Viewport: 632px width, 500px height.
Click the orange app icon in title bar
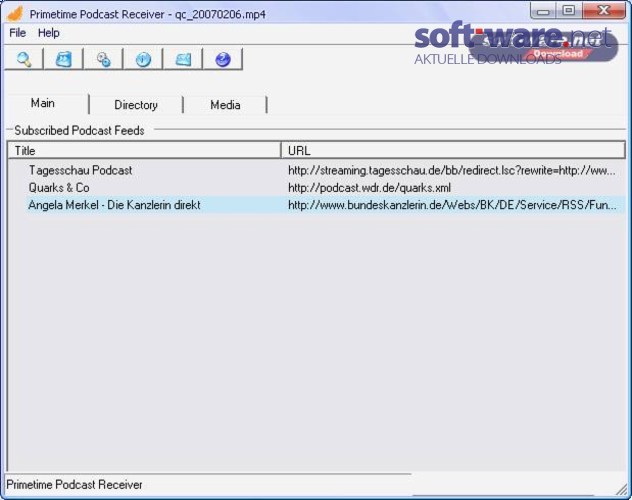[15, 13]
